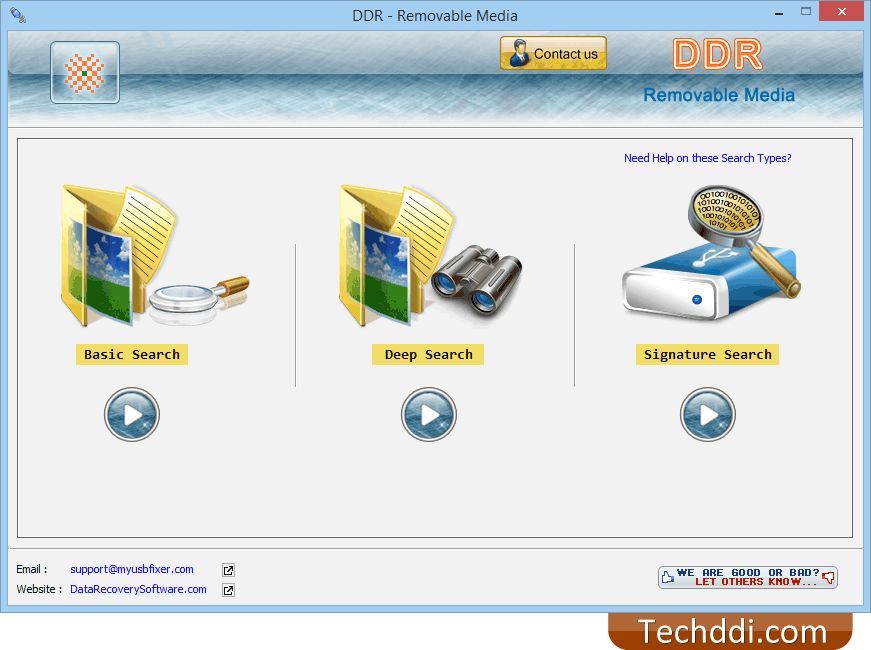
Task: Click the DDR orange logo text
Action: tap(718, 54)
